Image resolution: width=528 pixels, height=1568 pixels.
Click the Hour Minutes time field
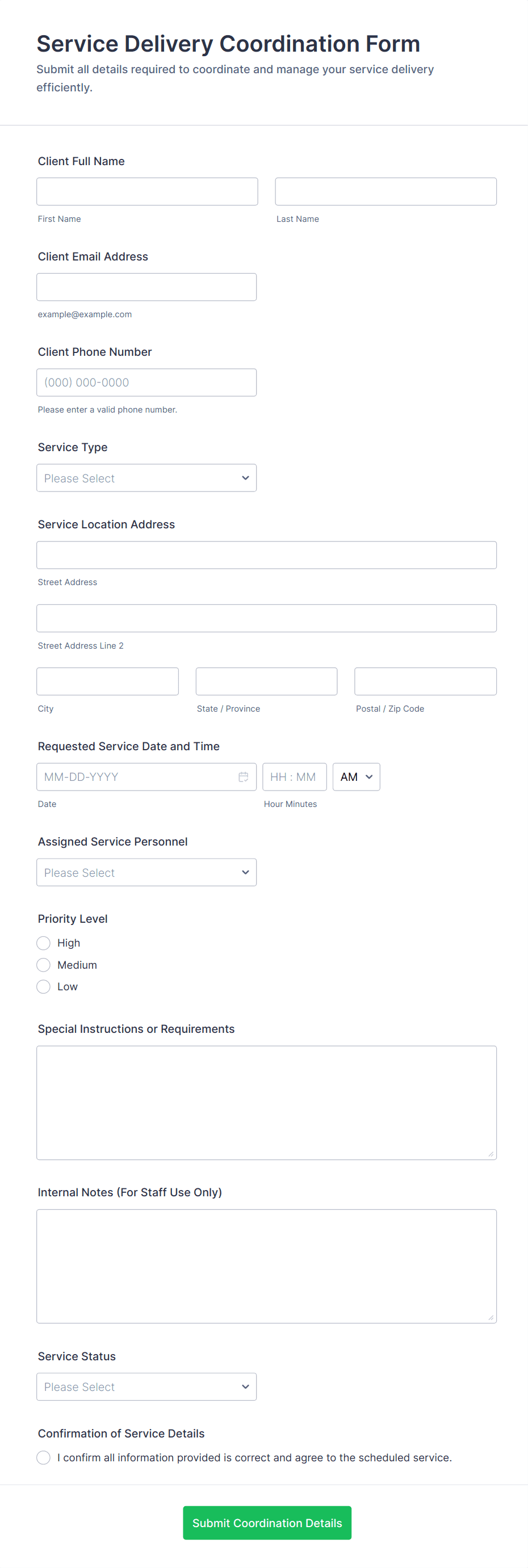point(294,777)
